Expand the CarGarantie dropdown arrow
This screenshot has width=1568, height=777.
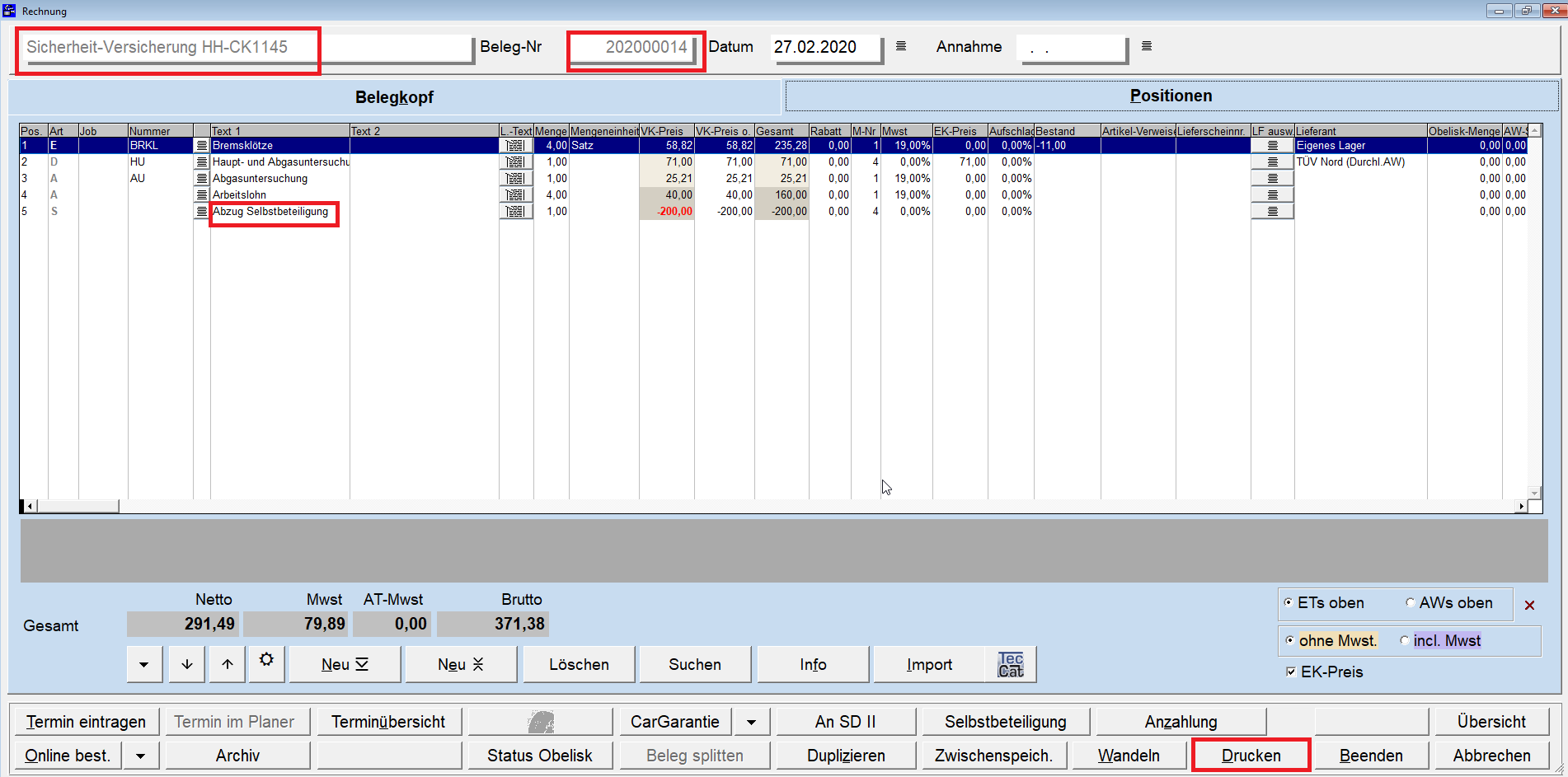(x=752, y=722)
